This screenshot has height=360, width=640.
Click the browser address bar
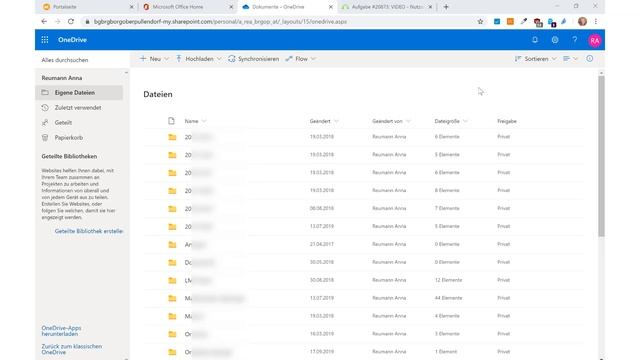pyautogui.click(x=278, y=21)
